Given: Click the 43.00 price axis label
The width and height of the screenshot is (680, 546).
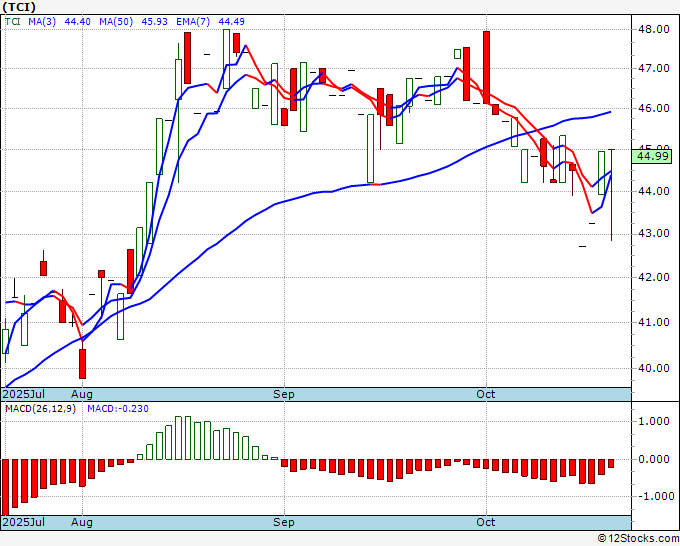Looking at the screenshot, I should tap(654, 233).
